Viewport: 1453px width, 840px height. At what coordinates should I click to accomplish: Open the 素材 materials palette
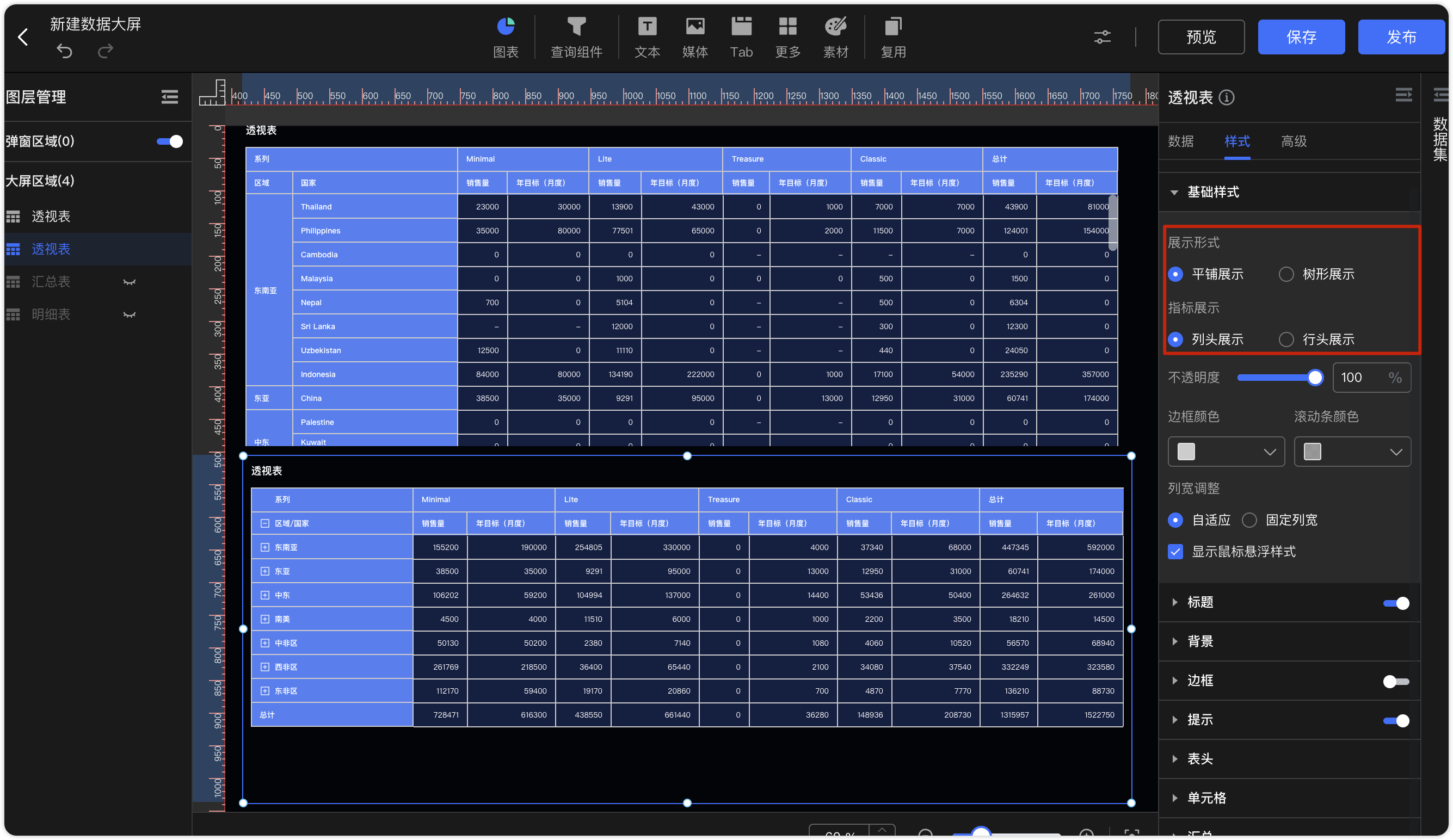pyautogui.click(x=835, y=38)
